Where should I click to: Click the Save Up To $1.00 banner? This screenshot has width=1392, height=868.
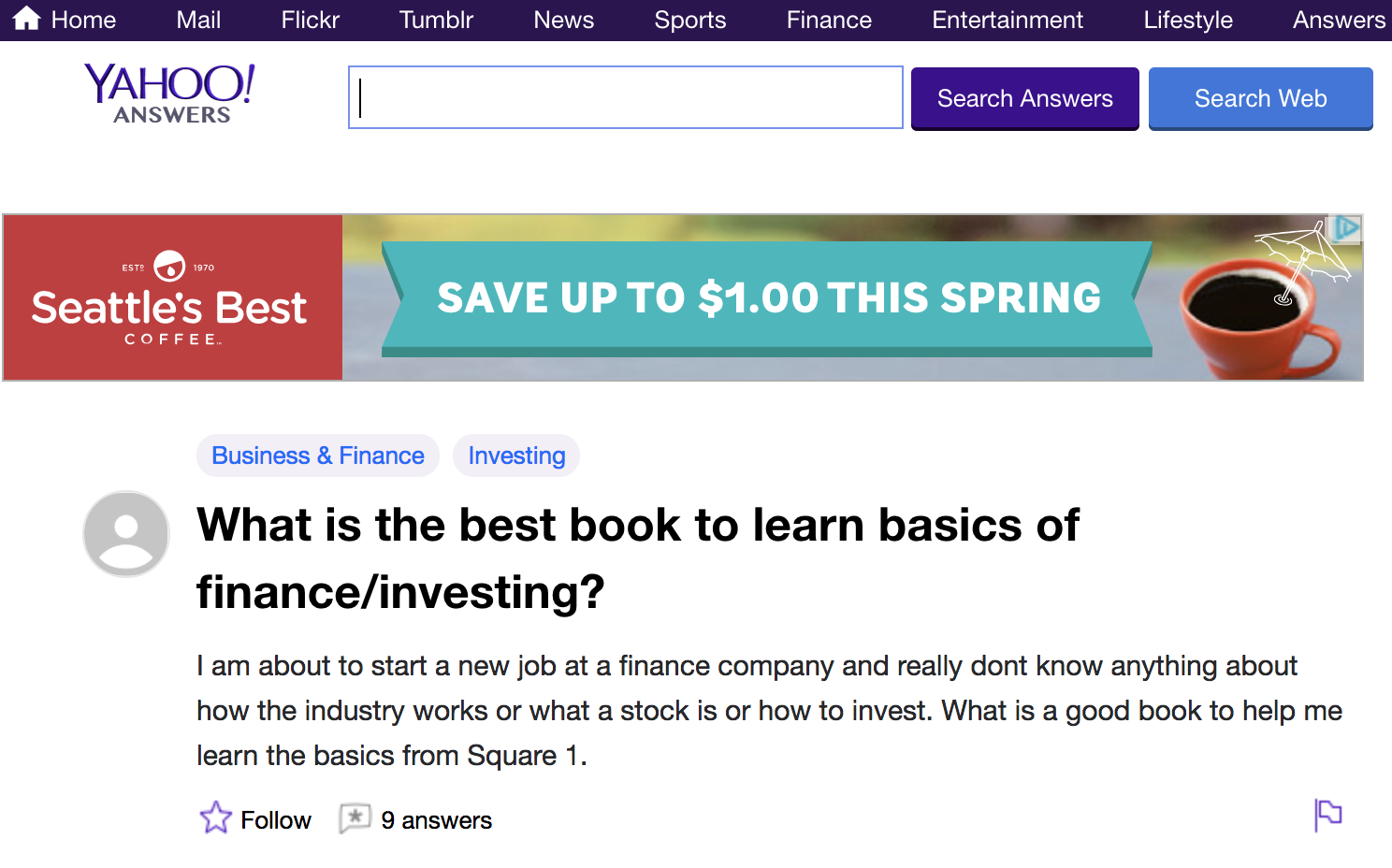tap(768, 297)
